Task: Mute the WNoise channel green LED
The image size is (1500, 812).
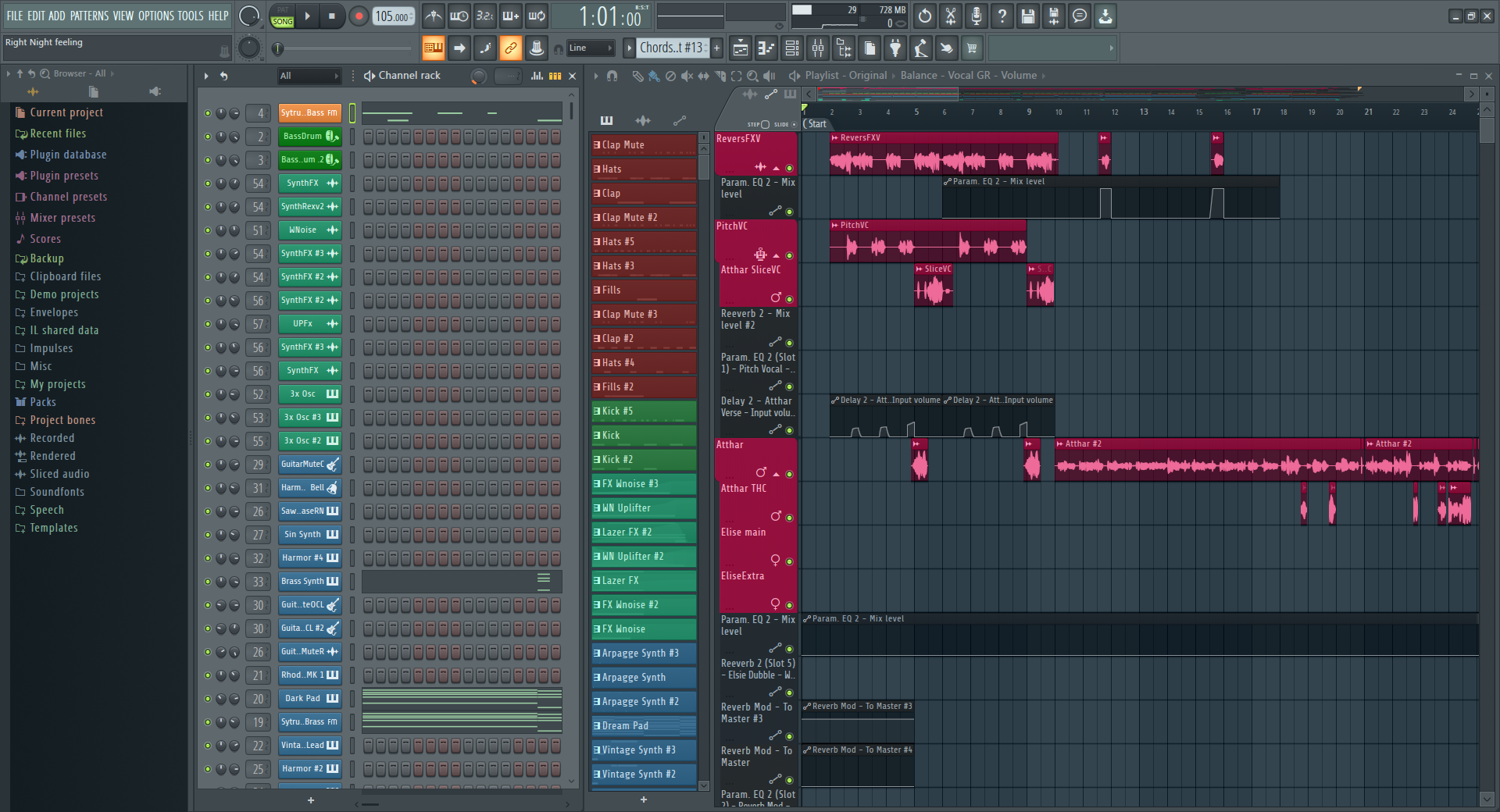Action: tap(208, 230)
